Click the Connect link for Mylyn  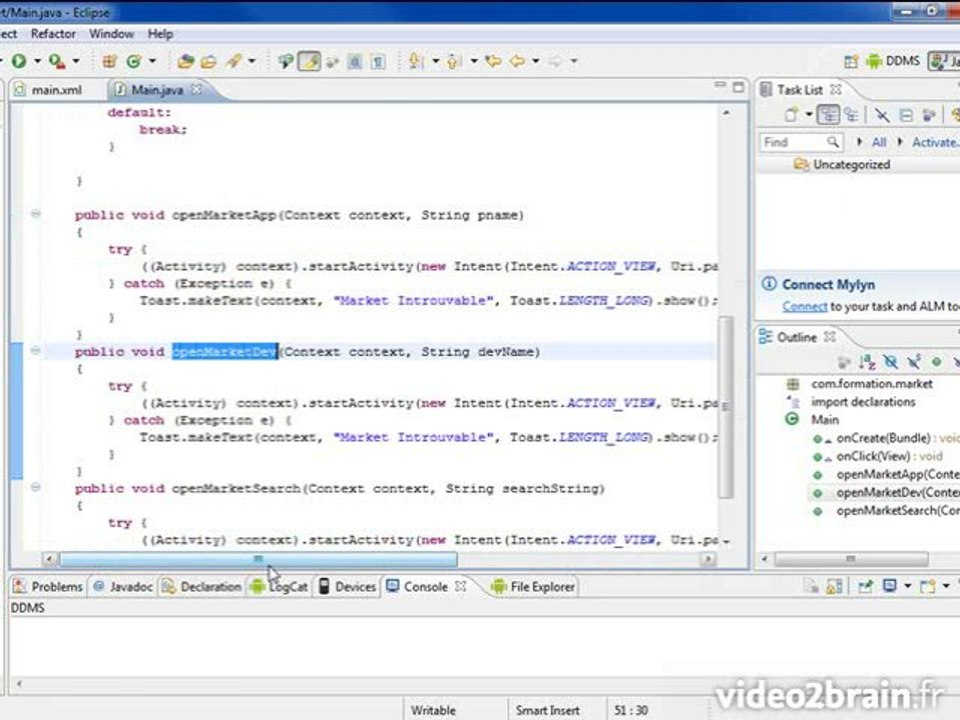coord(804,306)
